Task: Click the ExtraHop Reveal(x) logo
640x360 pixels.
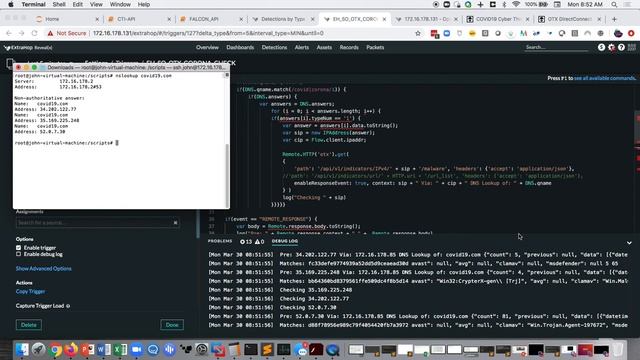Action: pyautogui.click(x=28, y=48)
